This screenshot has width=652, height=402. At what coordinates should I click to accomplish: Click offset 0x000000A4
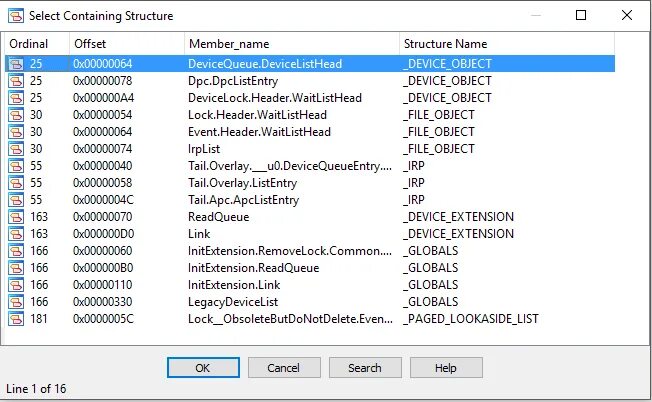[104, 98]
